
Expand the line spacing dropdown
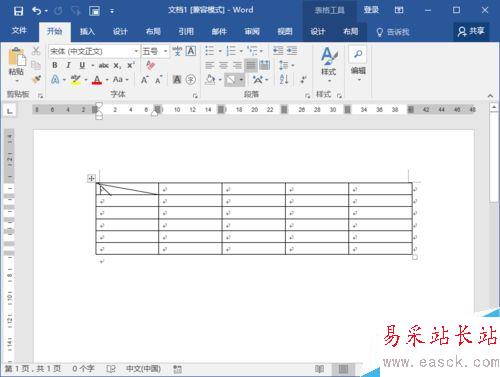click(293, 65)
